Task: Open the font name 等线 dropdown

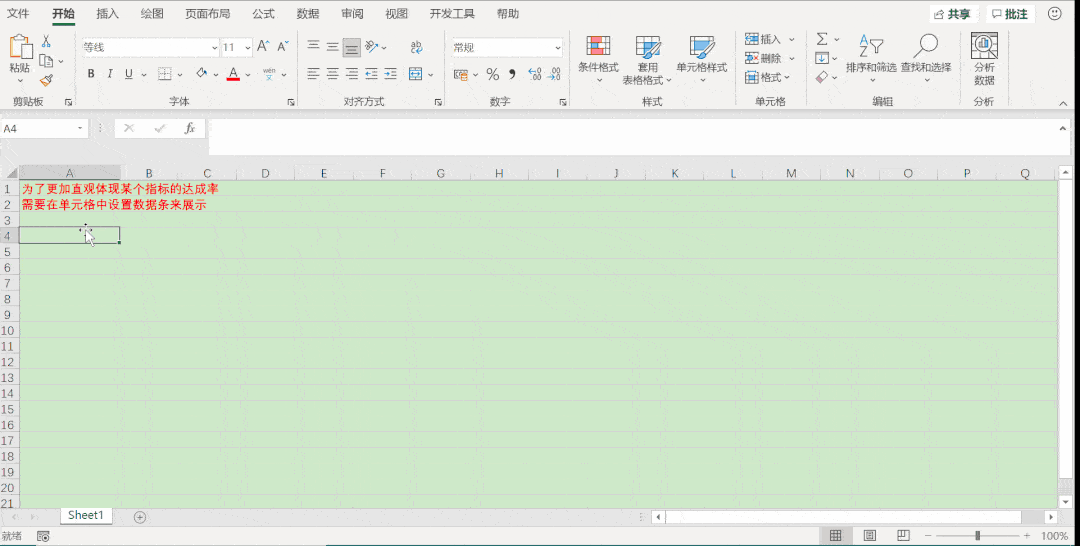Action: coord(214,48)
